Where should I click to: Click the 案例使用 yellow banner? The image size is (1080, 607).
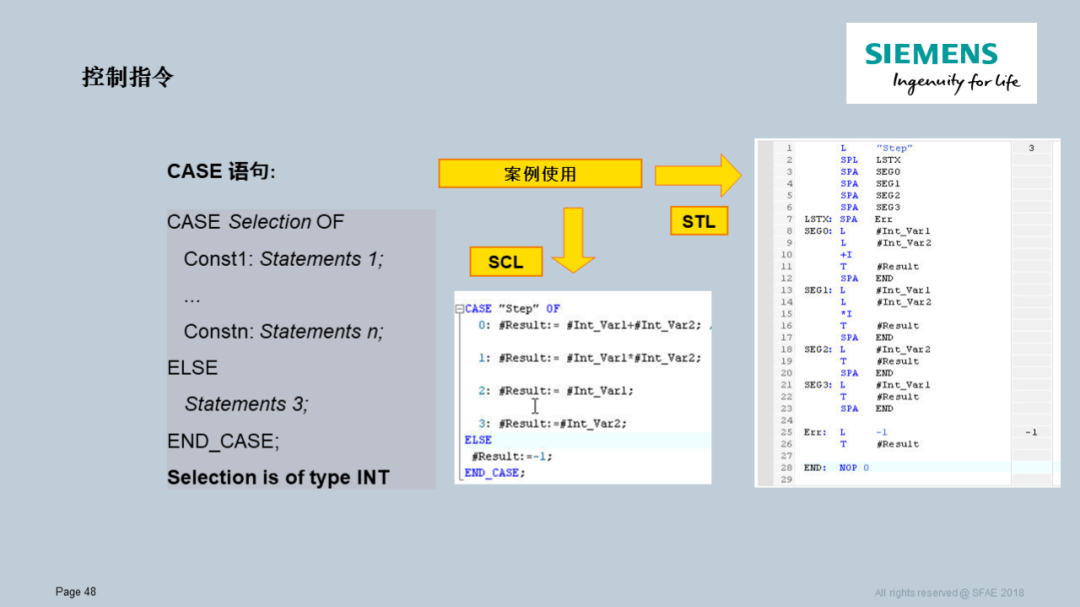click(x=540, y=172)
